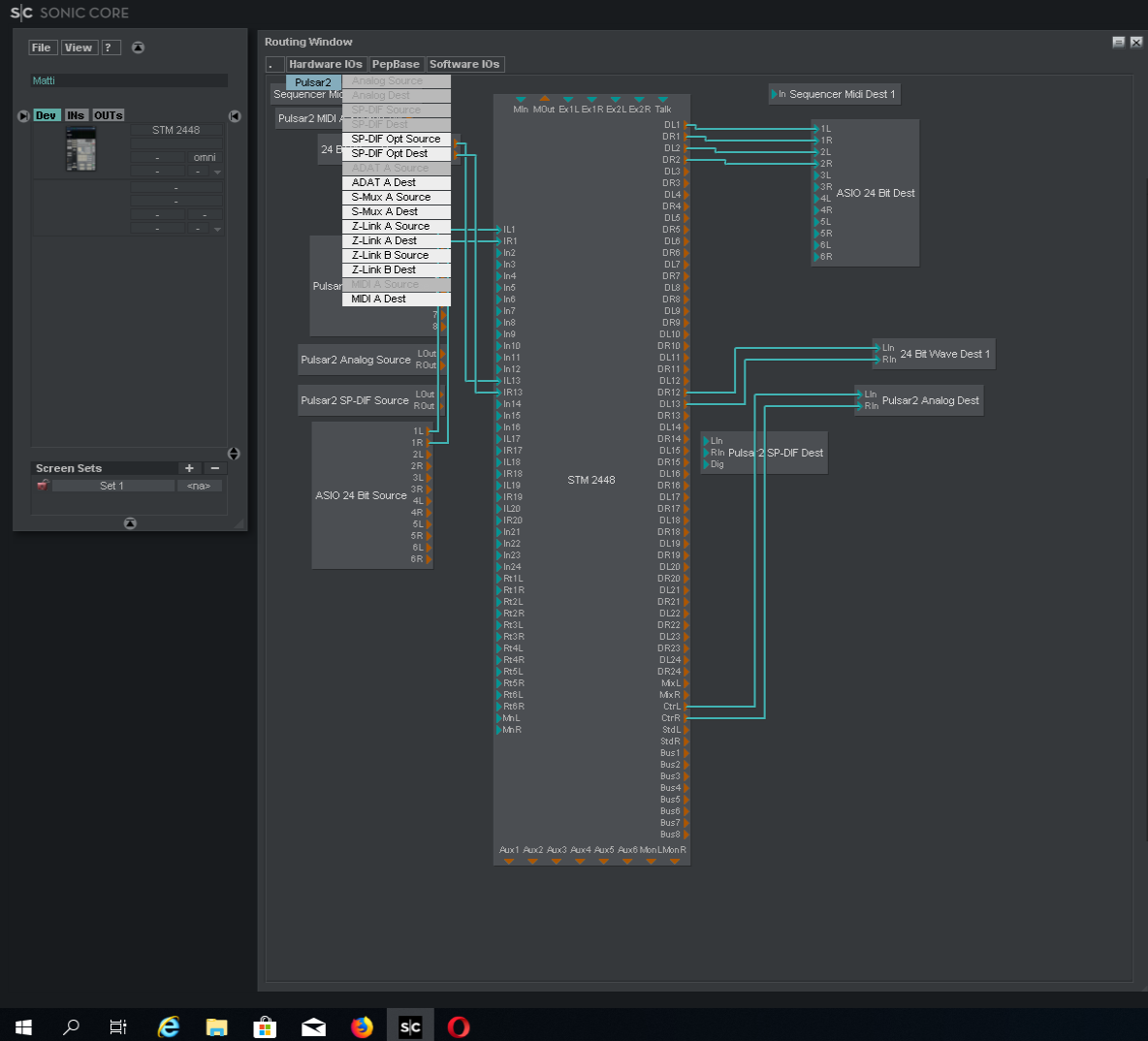Switch to the OUTs tab
The height and width of the screenshot is (1041, 1148).
click(108, 115)
